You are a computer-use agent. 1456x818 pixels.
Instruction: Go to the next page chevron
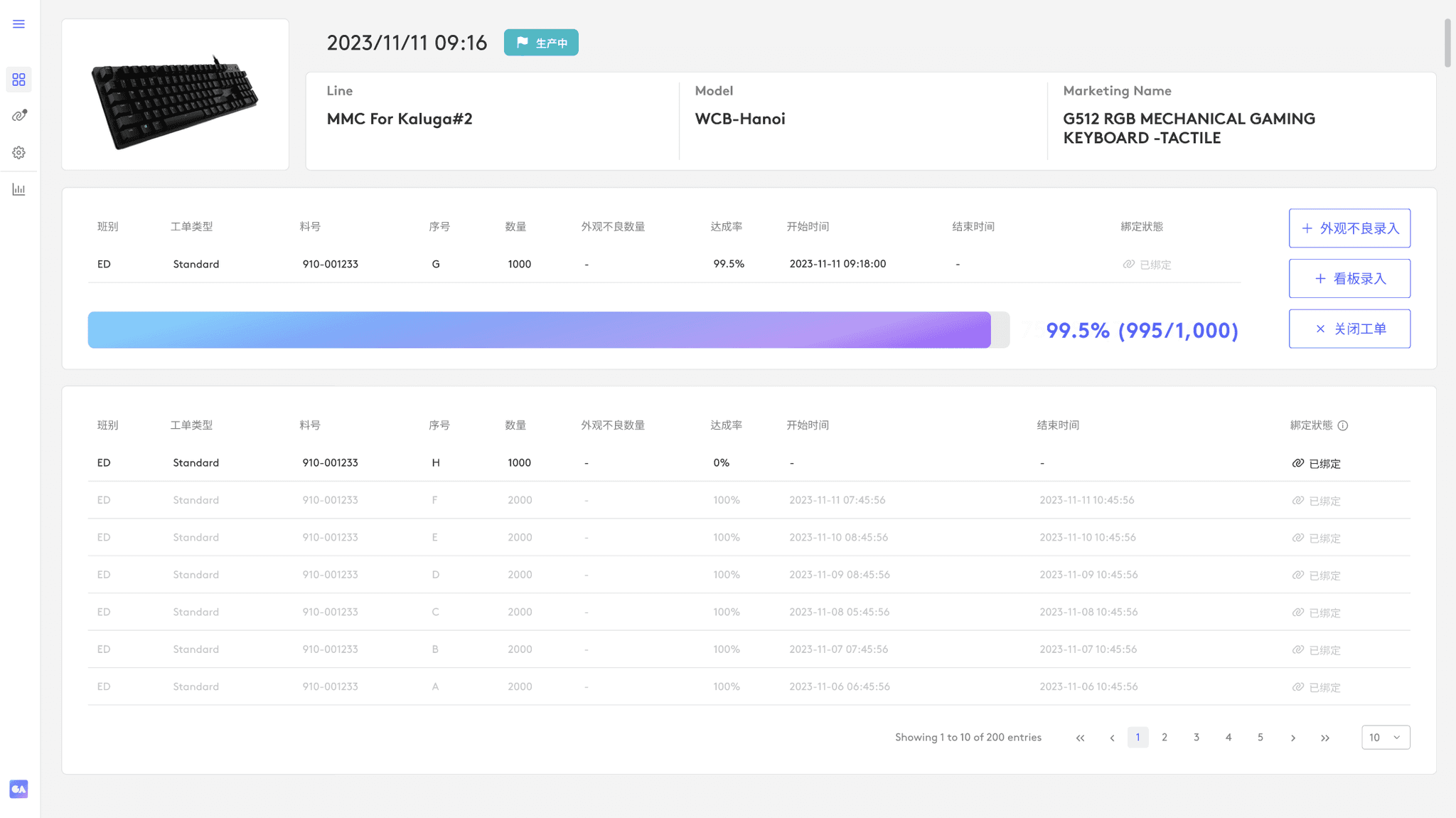1293,738
